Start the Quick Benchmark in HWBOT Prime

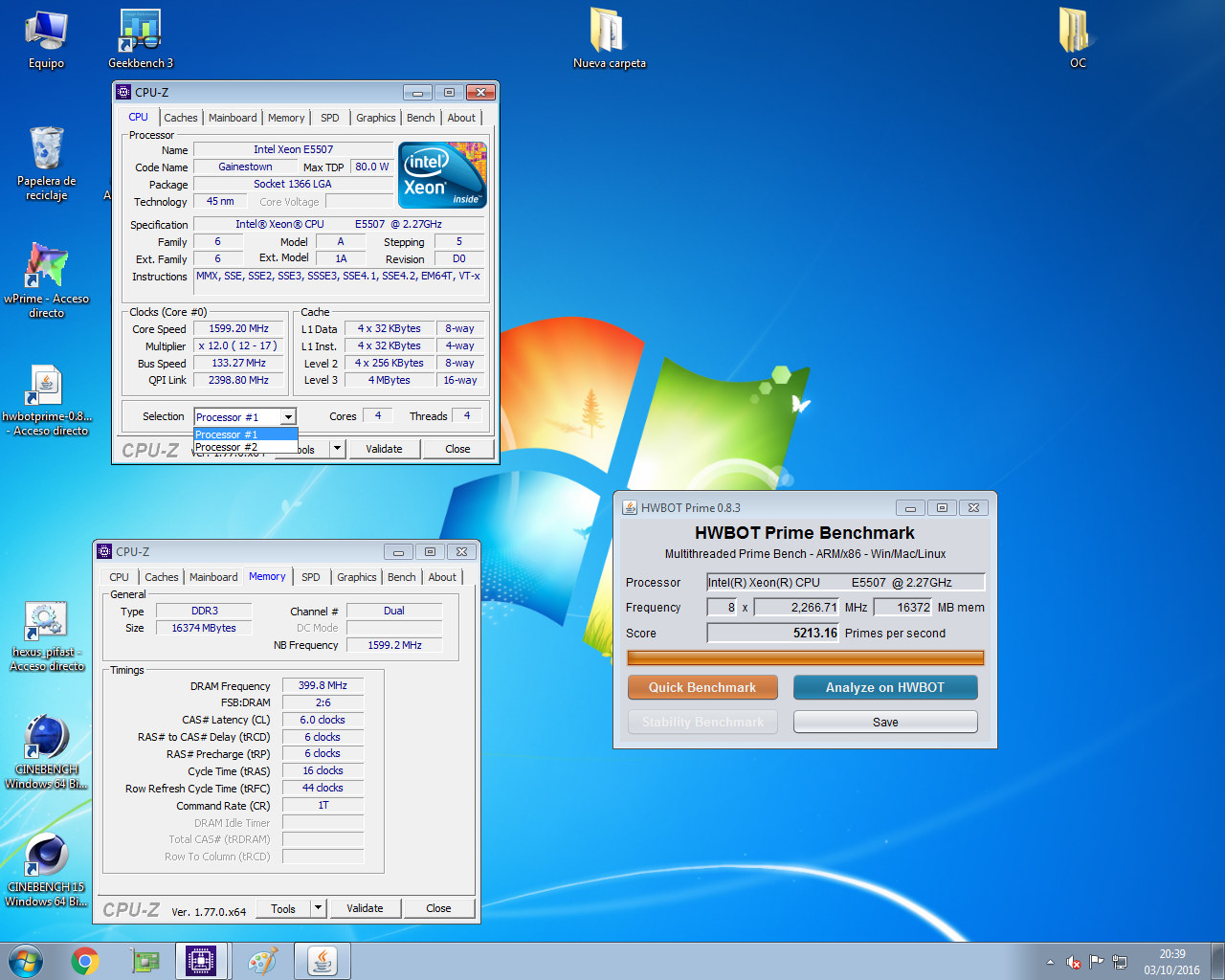[x=702, y=687]
